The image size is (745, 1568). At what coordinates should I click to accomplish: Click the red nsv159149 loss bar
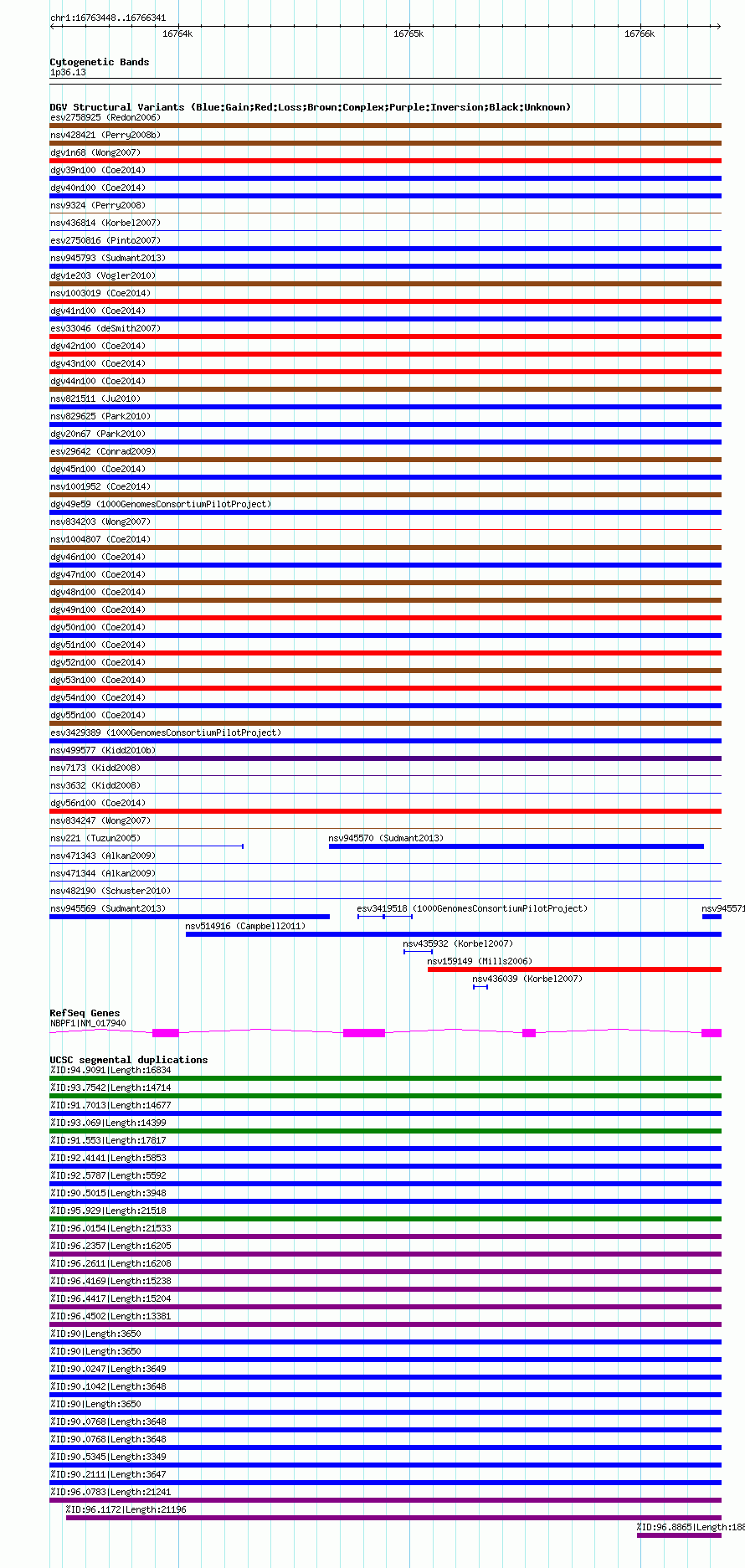point(574,969)
